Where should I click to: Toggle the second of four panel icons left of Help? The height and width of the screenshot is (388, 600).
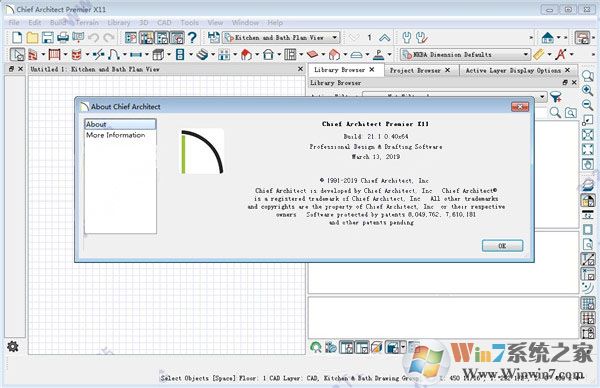146,37
